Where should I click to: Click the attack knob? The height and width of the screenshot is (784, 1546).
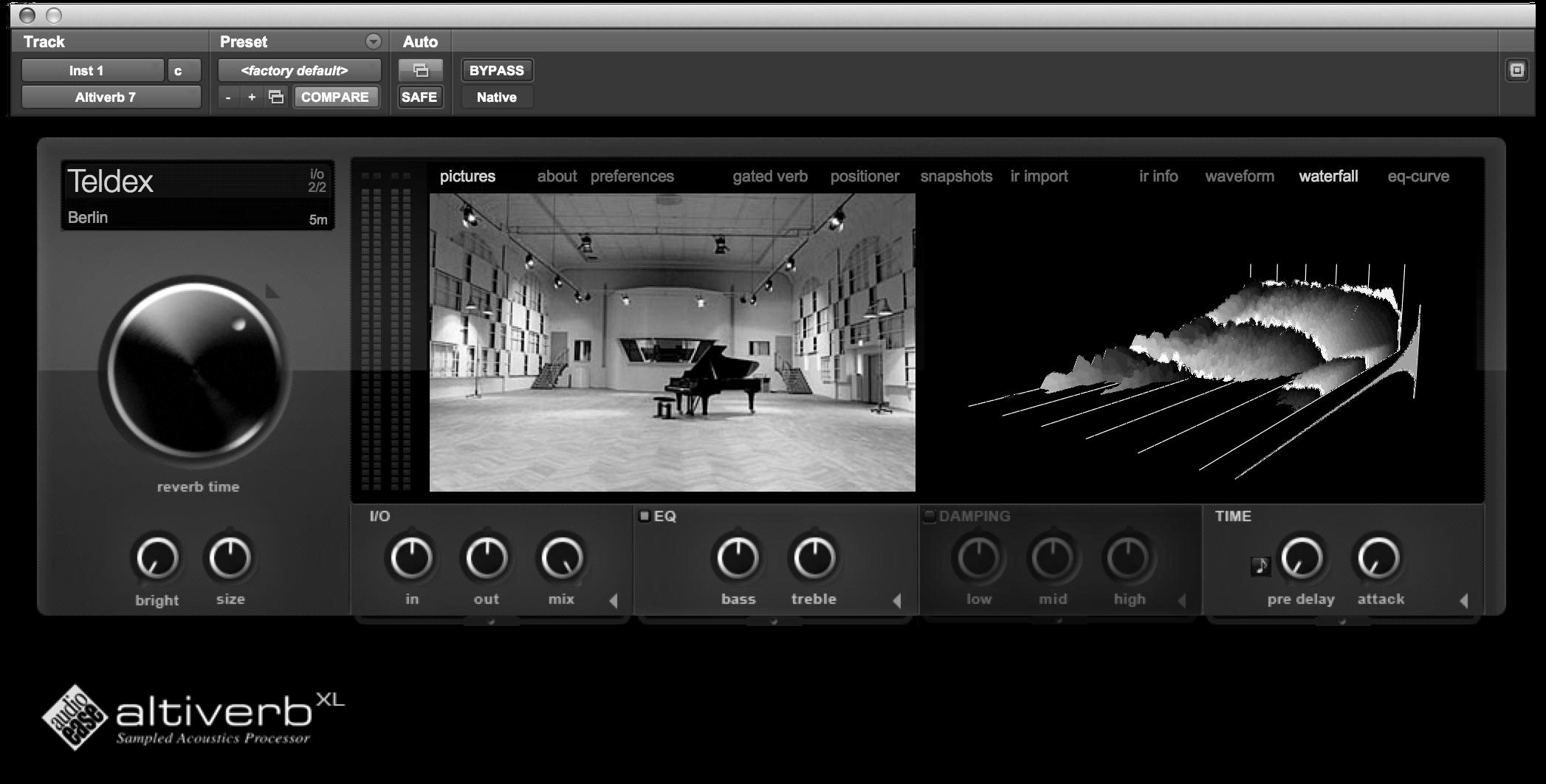1378,558
